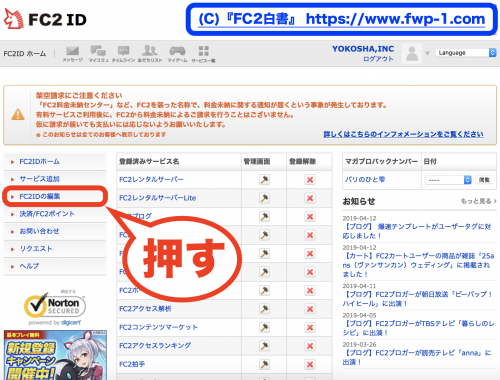The height and width of the screenshot is (380, 500).
Task: Click red X to unregister FC2レンタルサーバーLite
Action: [310, 198]
